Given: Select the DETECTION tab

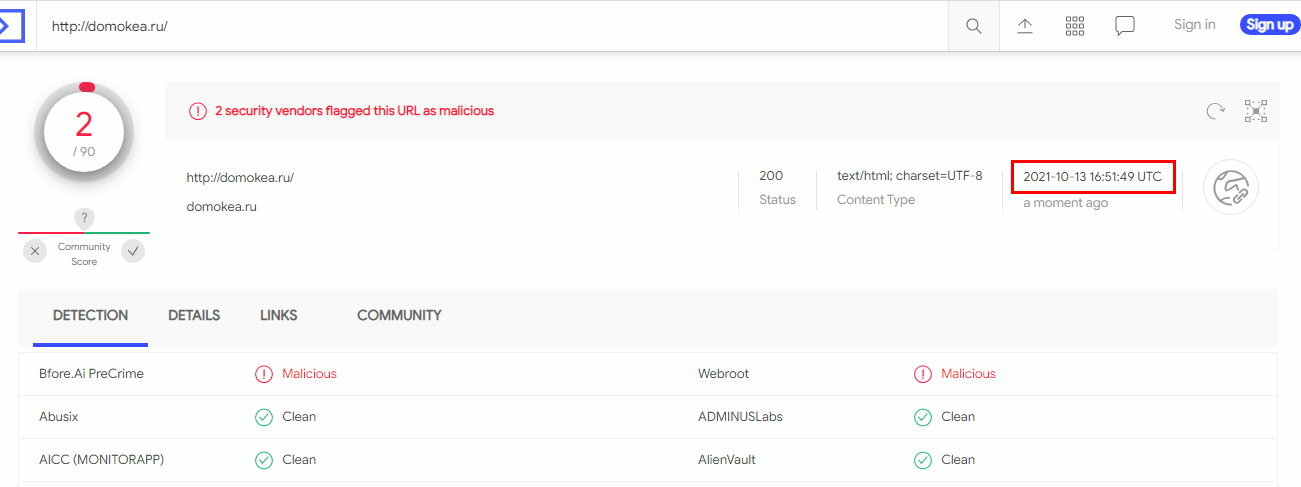Looking at the screenshot, I should pyautogui.click(x=91, y=316).
